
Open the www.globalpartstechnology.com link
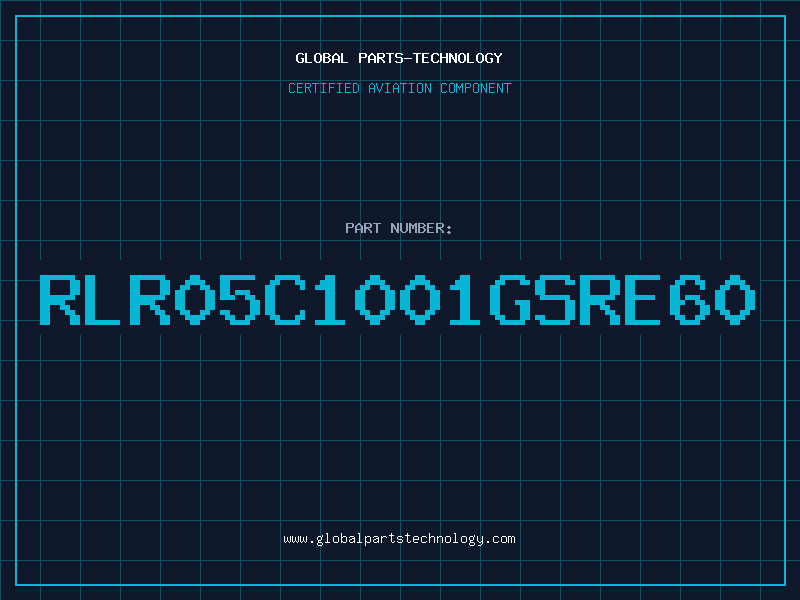[x=399, y=539]
